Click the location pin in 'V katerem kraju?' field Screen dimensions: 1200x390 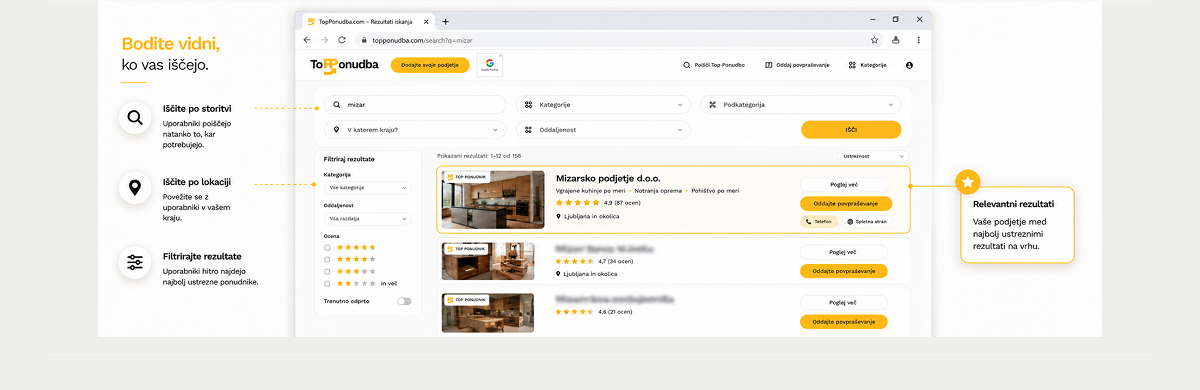pyautogui.click(x=337, y=129)
